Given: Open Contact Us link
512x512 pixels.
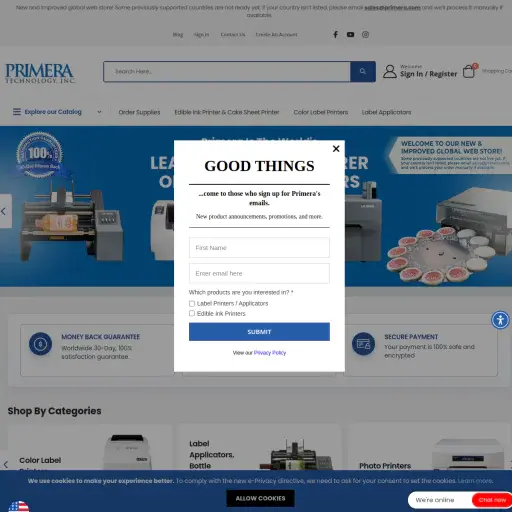Looking at the screenshot, I should (x=233, y=35).
